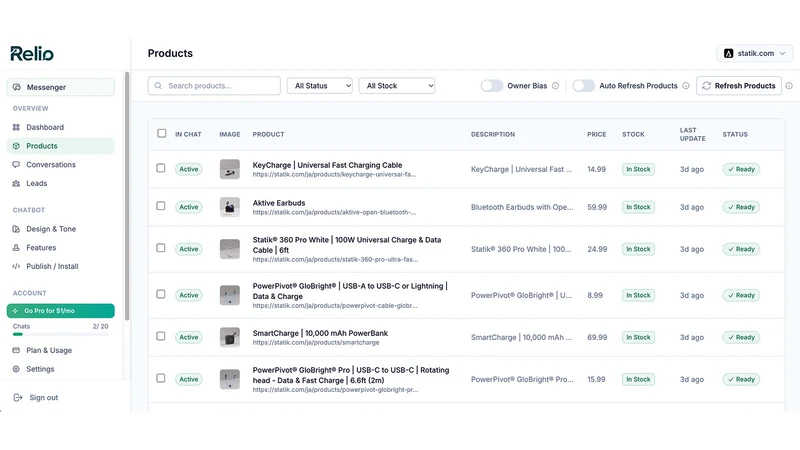800x450 pixels.
Task: Click the info icon after Refresh Products
Action: 789,86
